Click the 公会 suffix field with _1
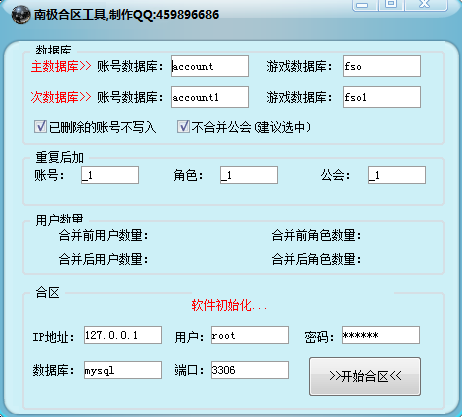Screen dimensions: 462x417 pyautogui.click(x=397, y=175)
